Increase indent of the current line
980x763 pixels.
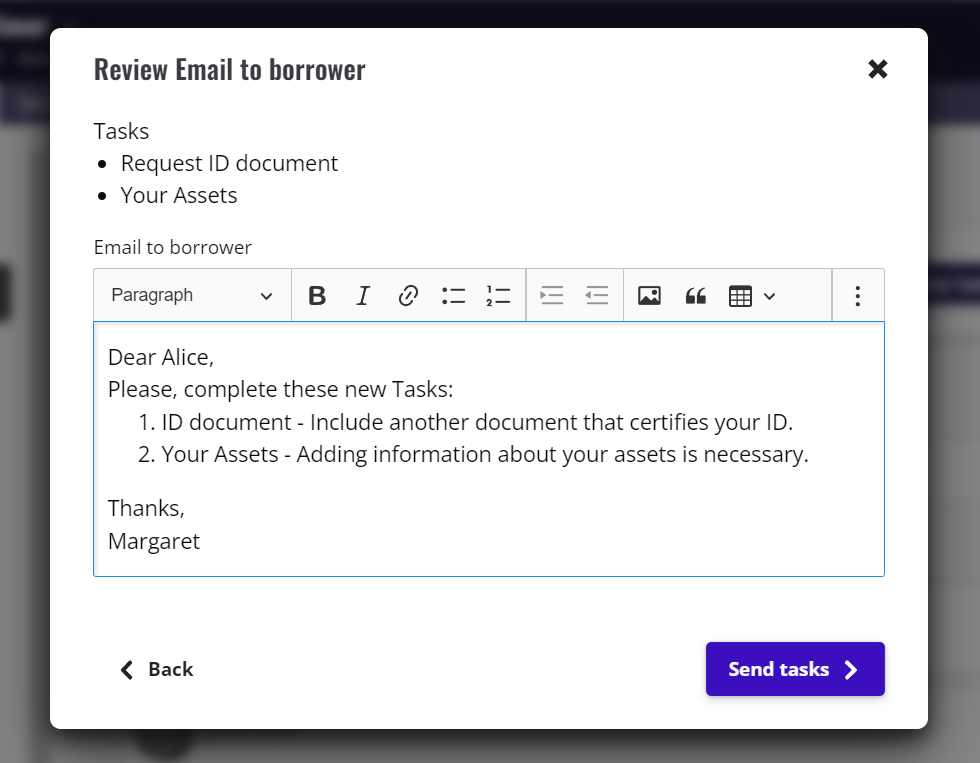coord(552,296)
